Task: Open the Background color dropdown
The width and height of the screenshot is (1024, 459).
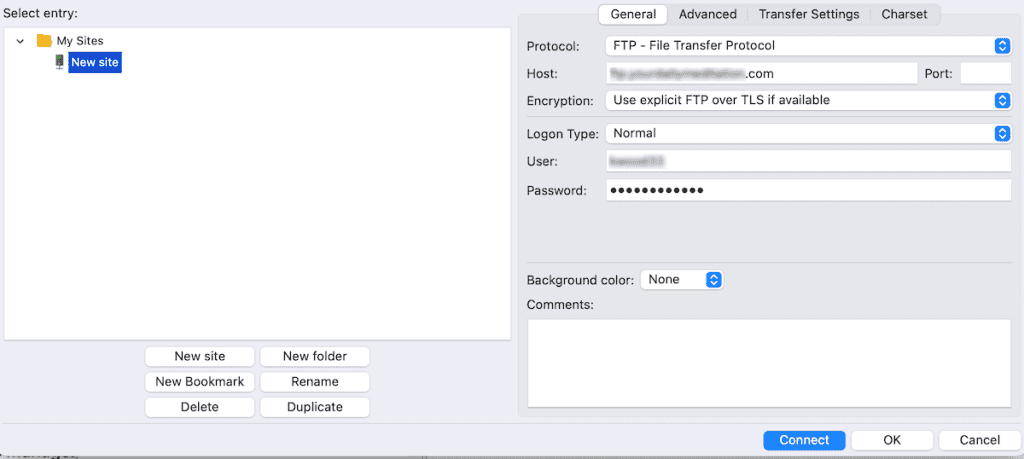Action: click(x=682, y=279)
